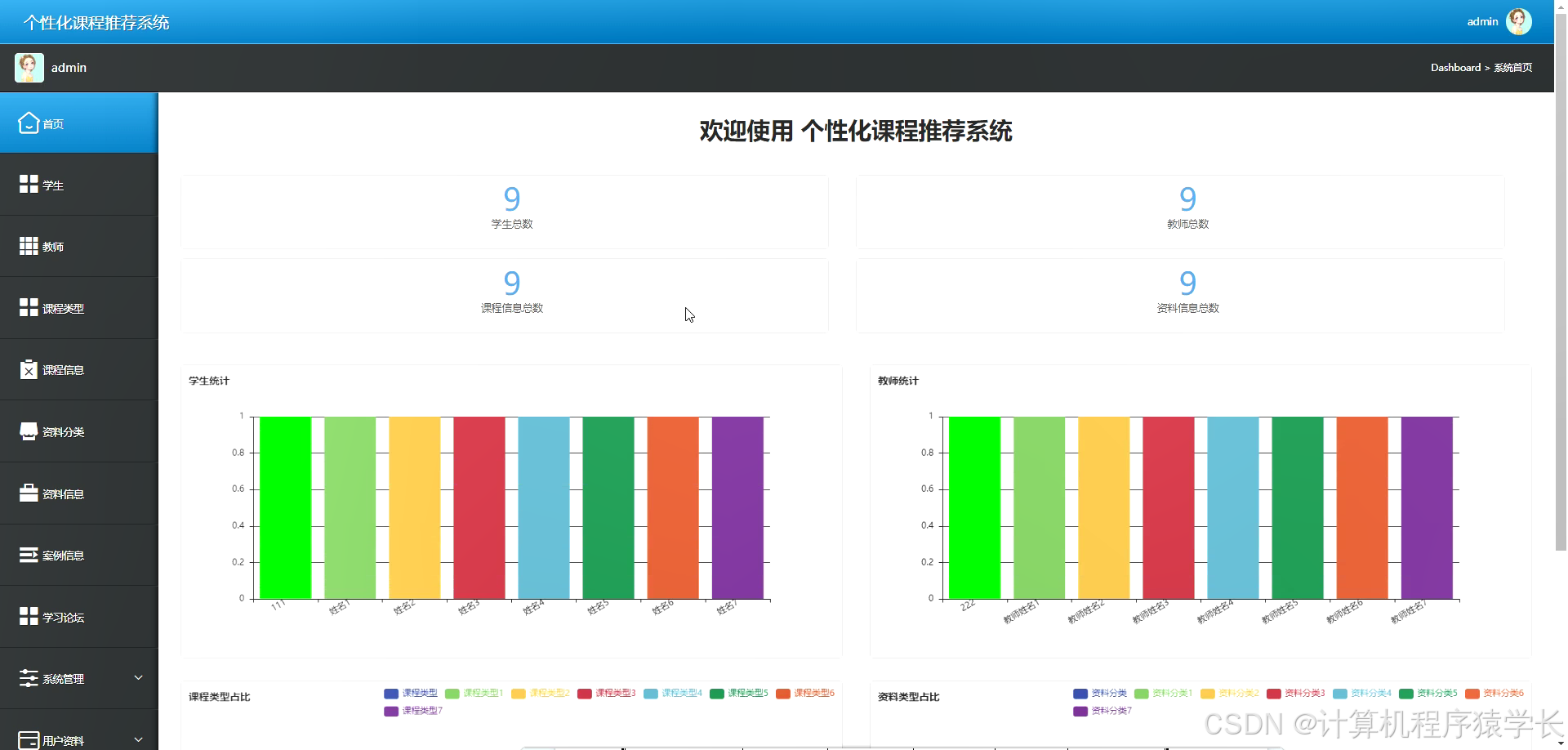
Task: Toggle the 课程类型3 legend item
Action: tap(606, 693)
